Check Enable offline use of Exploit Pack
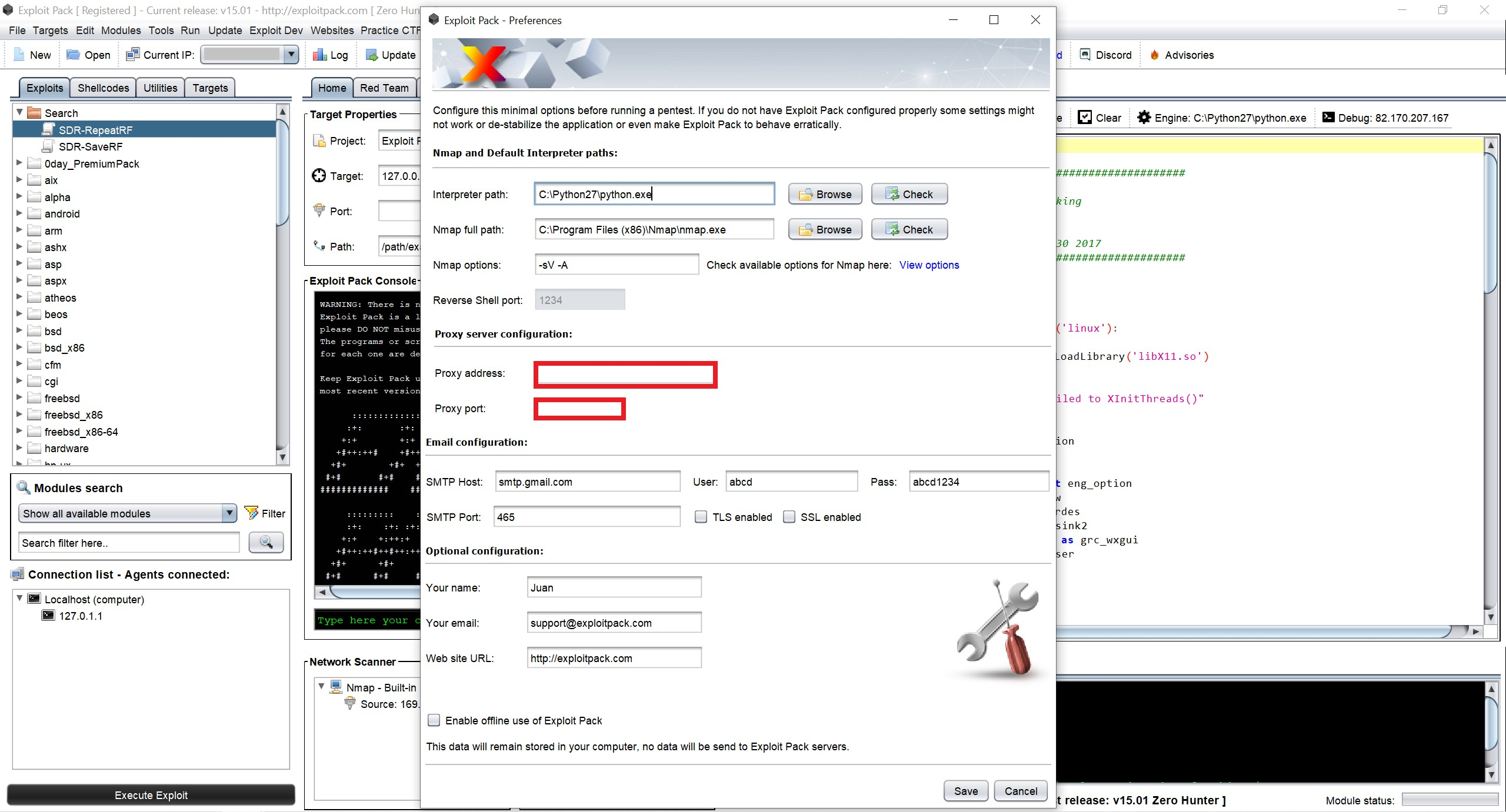Image resolution: width=1506 pixels, height=812 pixels. (x=434, y=720)
